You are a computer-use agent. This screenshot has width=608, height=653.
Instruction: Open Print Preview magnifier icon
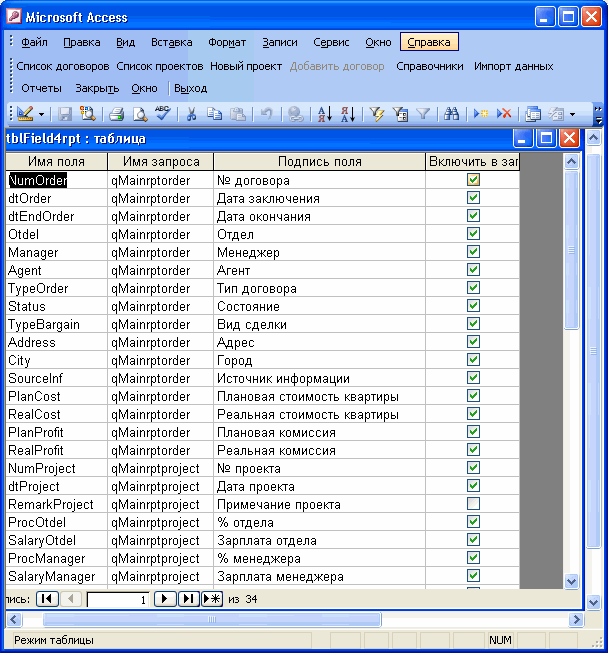(x=140, y=114)
